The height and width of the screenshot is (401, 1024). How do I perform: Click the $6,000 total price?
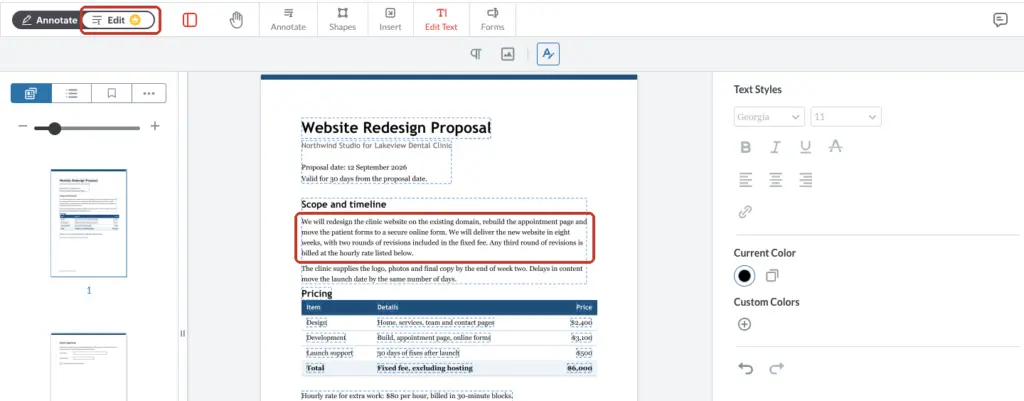579,368
